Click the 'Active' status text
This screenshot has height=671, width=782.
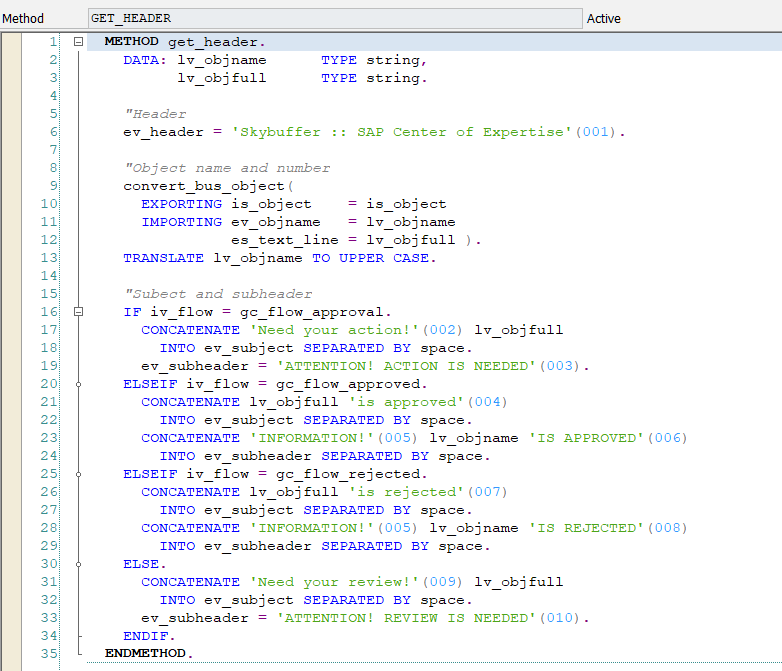coord(603,18)
